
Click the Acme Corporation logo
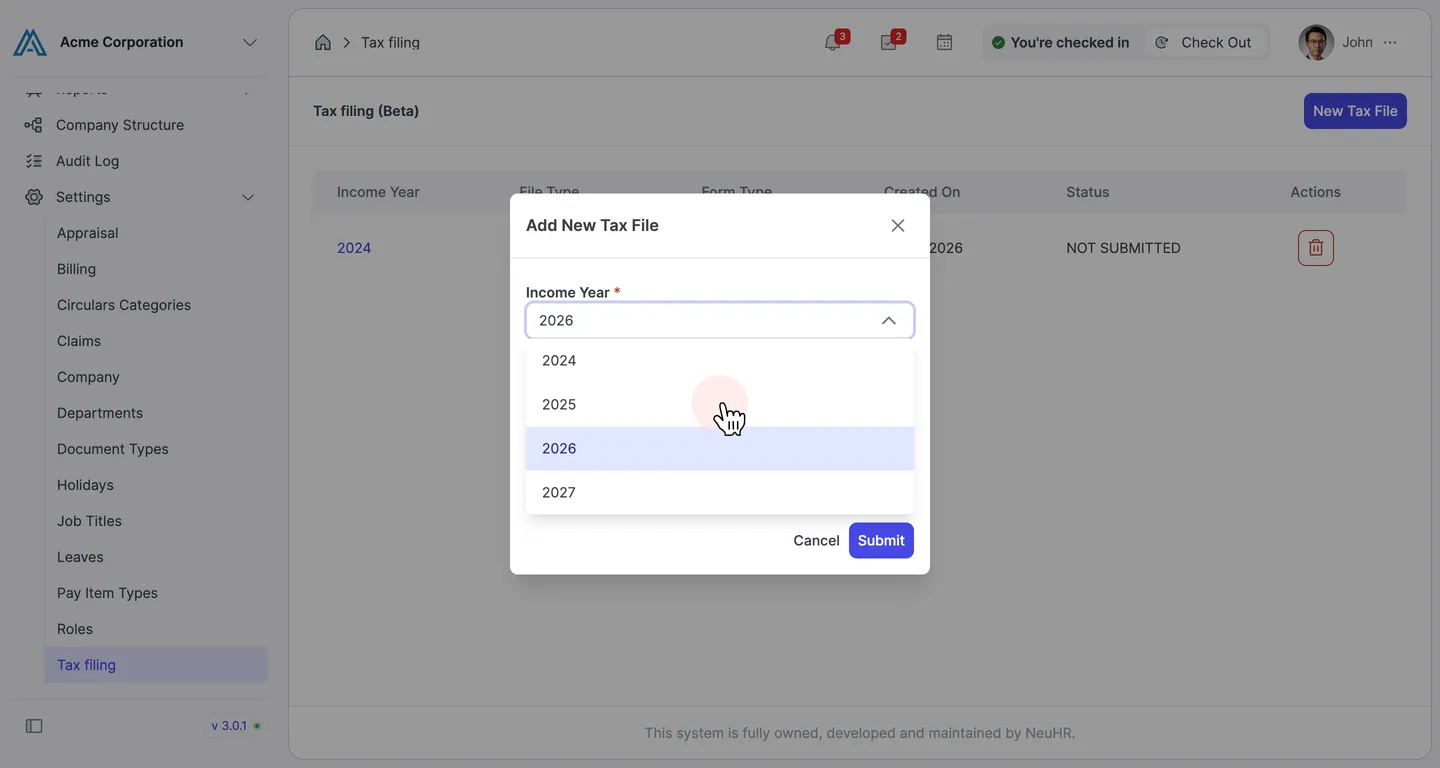tap(30, 42)
